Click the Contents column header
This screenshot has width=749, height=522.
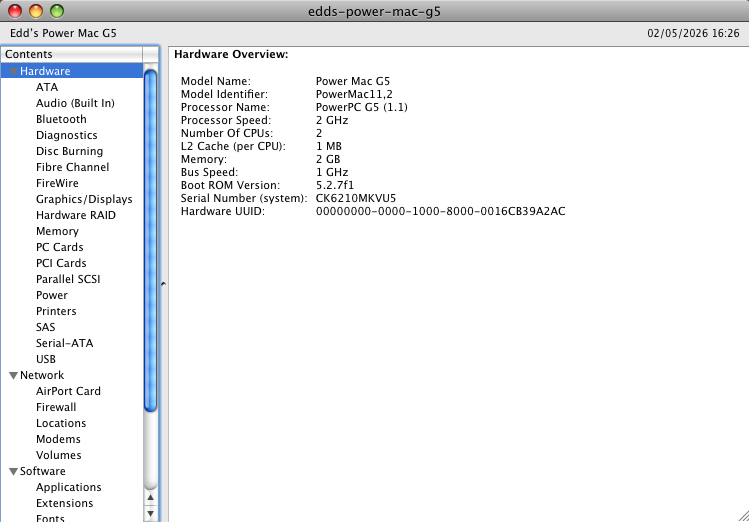coord(72,54)
